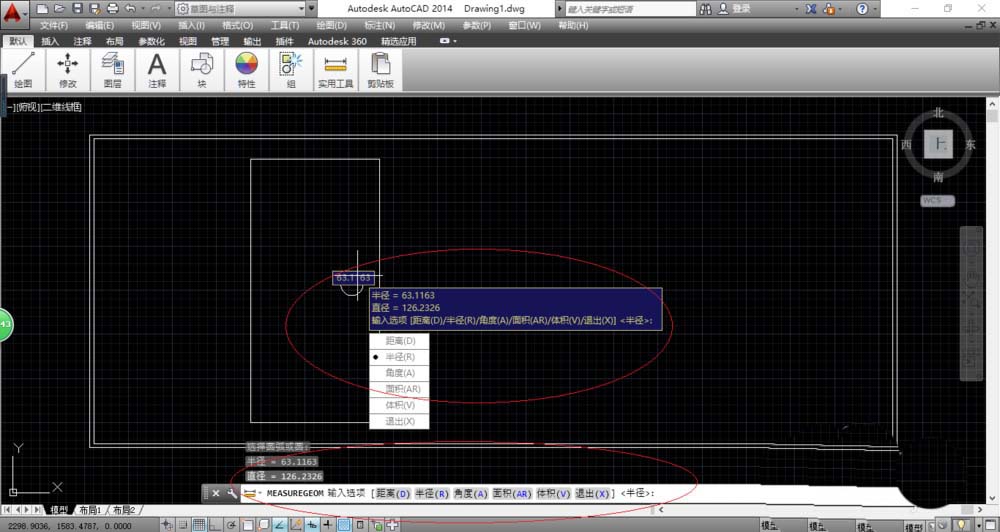Switch to the 参数化 ribbon tab
Viewport: 1000px width, 532px height.
(x=151, y=41)
